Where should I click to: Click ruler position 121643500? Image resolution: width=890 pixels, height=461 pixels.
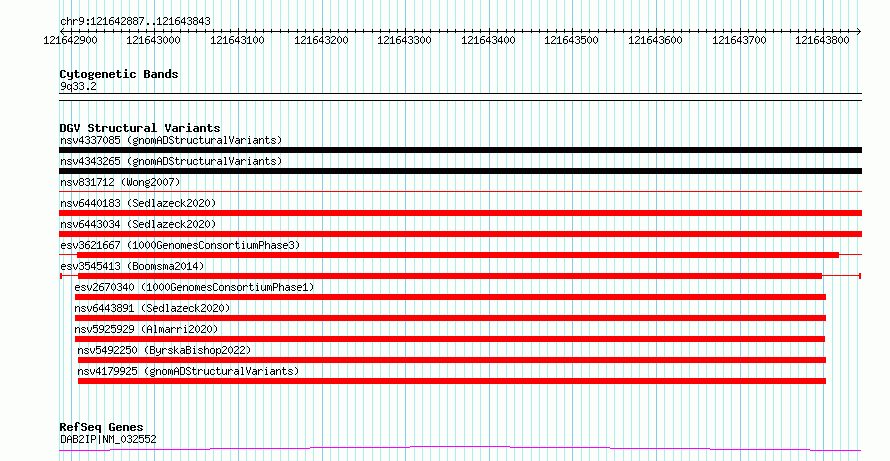[571, 40]
